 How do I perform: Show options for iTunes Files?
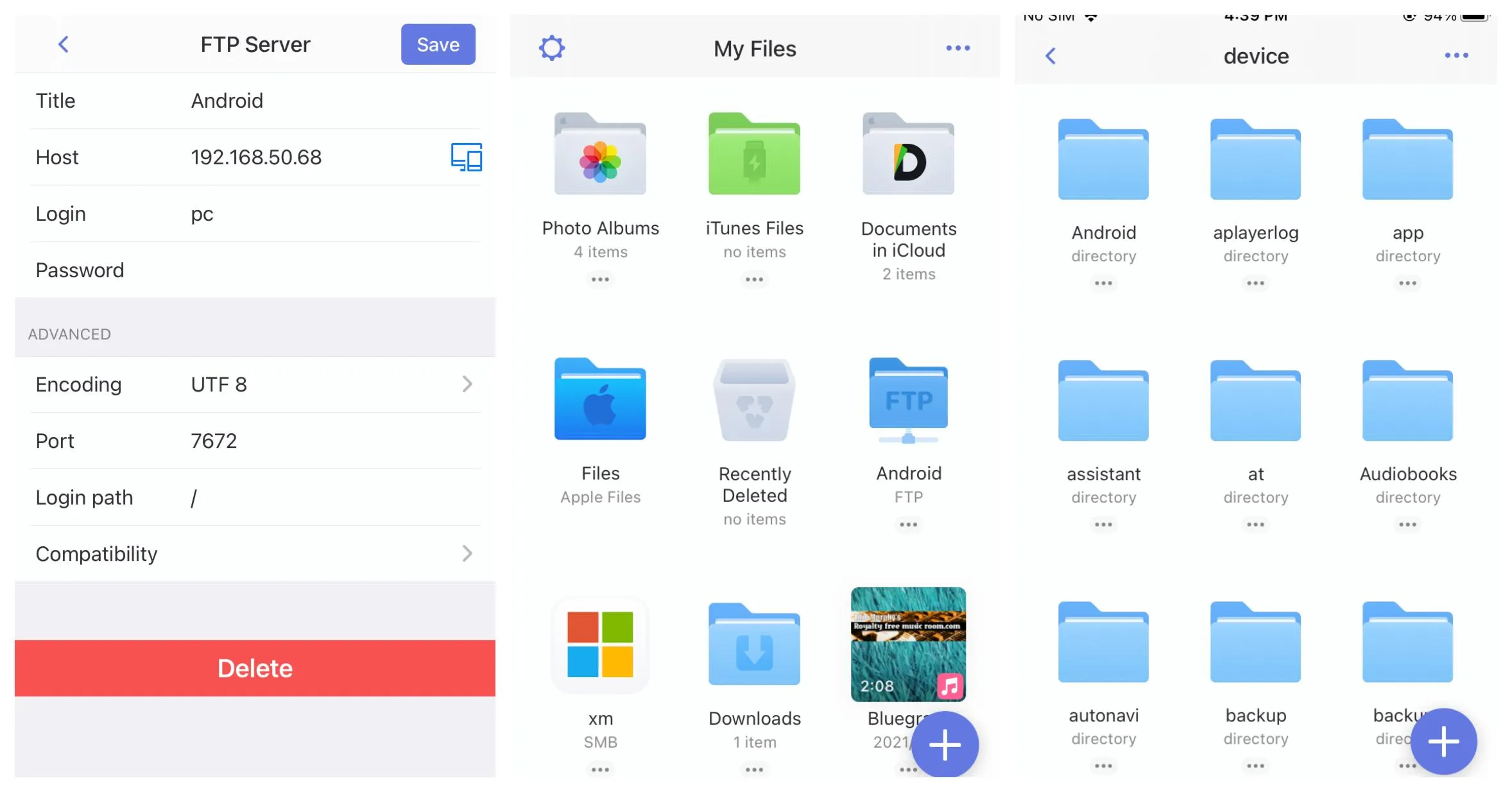pos(754,279)
